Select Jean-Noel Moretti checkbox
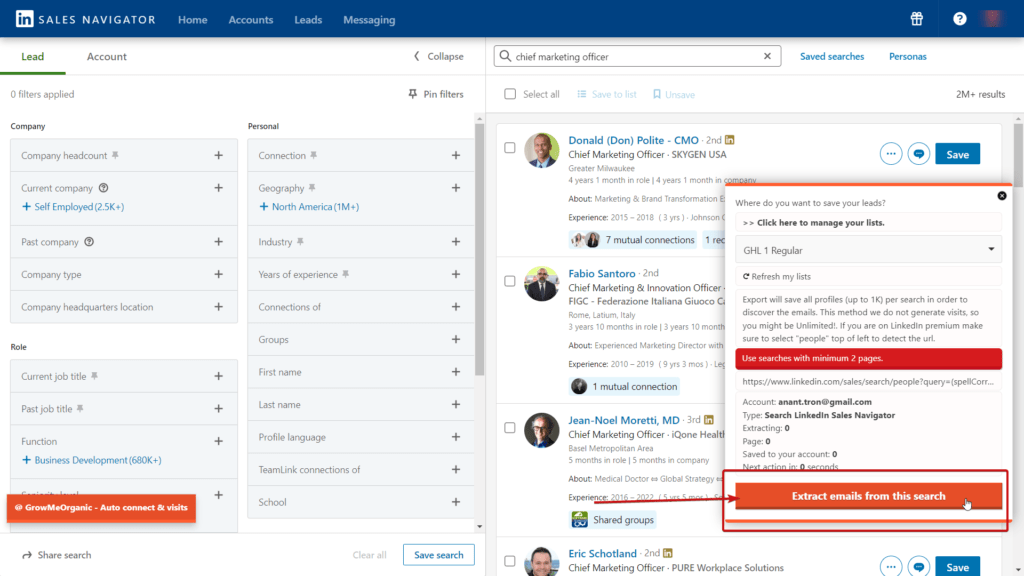1024x576 pixels. tap(510, 428)
